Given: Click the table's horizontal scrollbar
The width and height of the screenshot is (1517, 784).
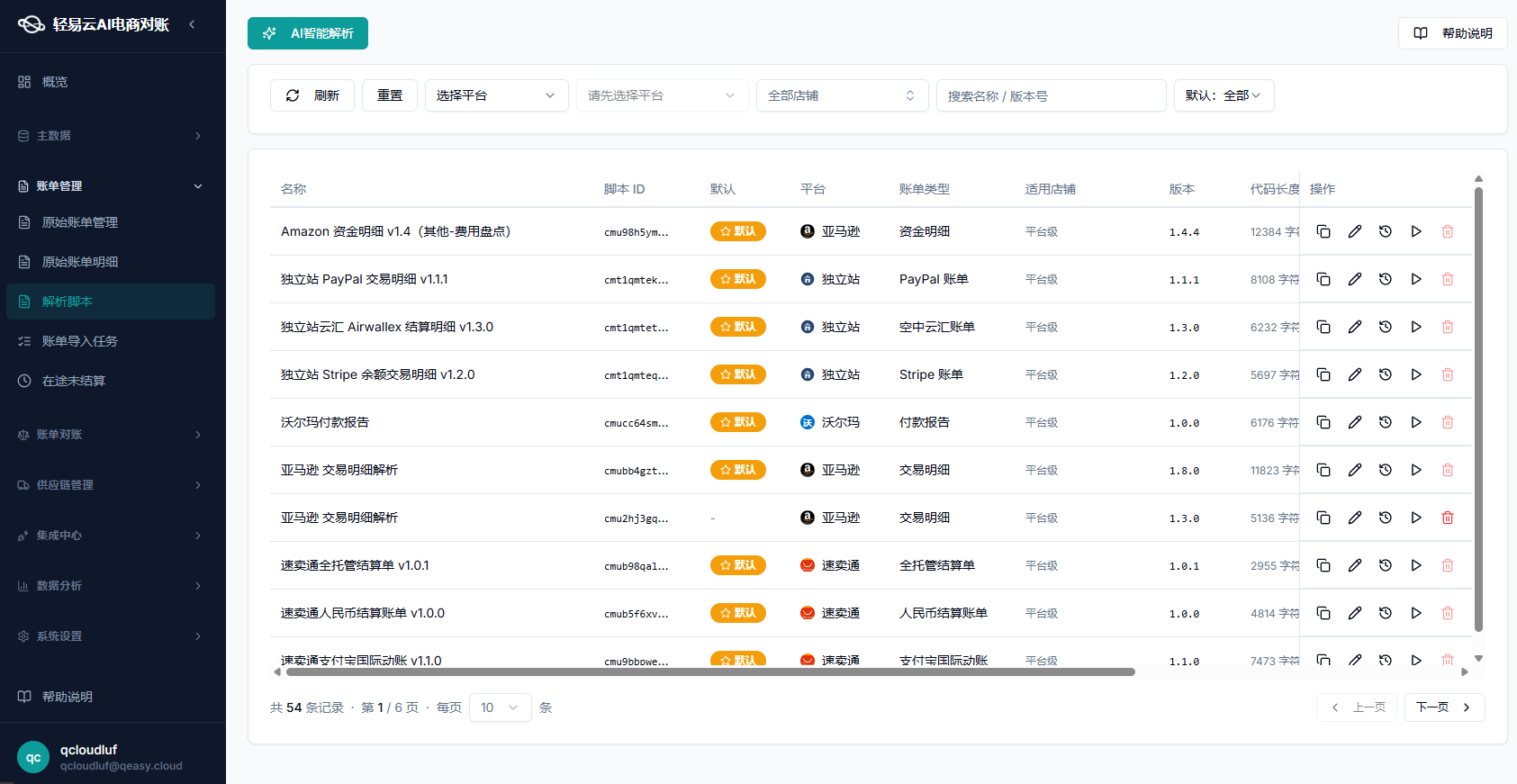Looking at the screenshot, I should click(709, 671).
